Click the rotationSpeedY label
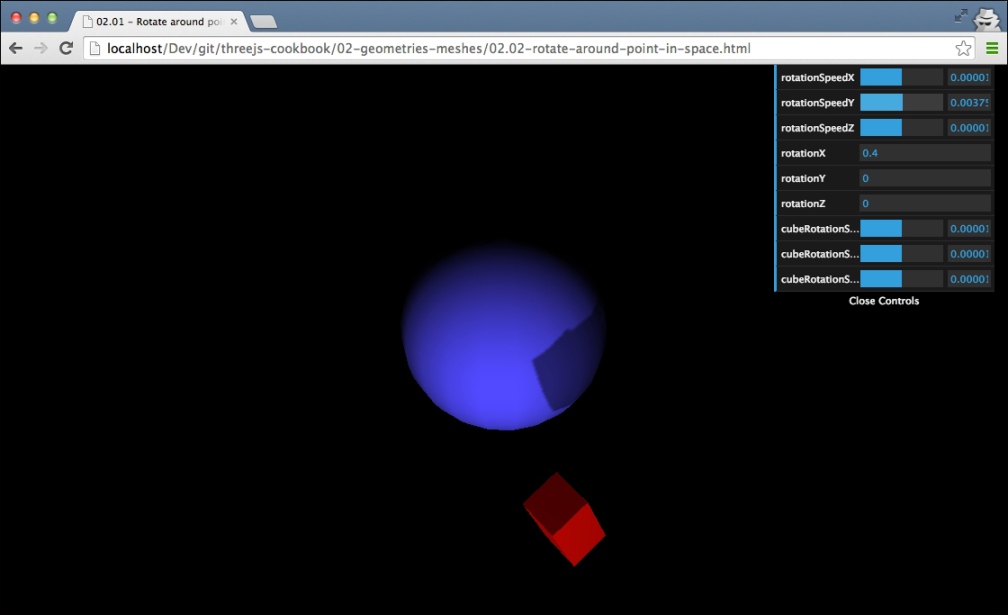The image size is (1008, 615). 817,103
